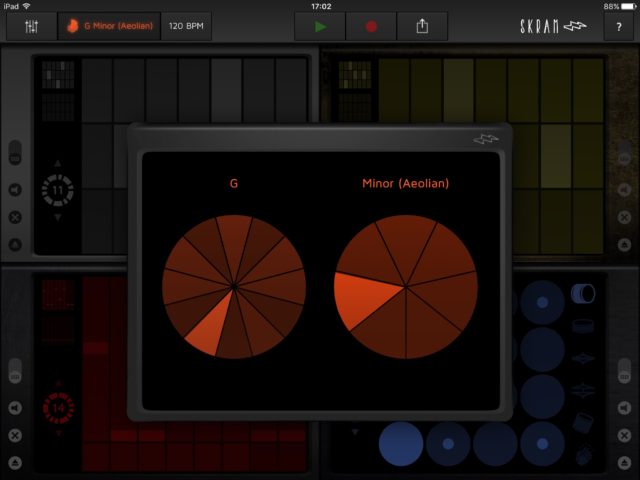Screen dimensions: 640x480
Task: Select the shaker icon at the drum list bottom
Action: 584,454
